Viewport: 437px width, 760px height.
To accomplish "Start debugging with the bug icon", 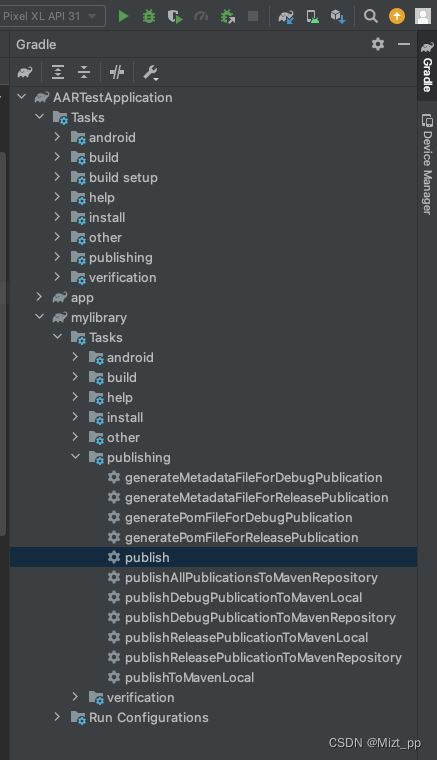I will [149, 16].
